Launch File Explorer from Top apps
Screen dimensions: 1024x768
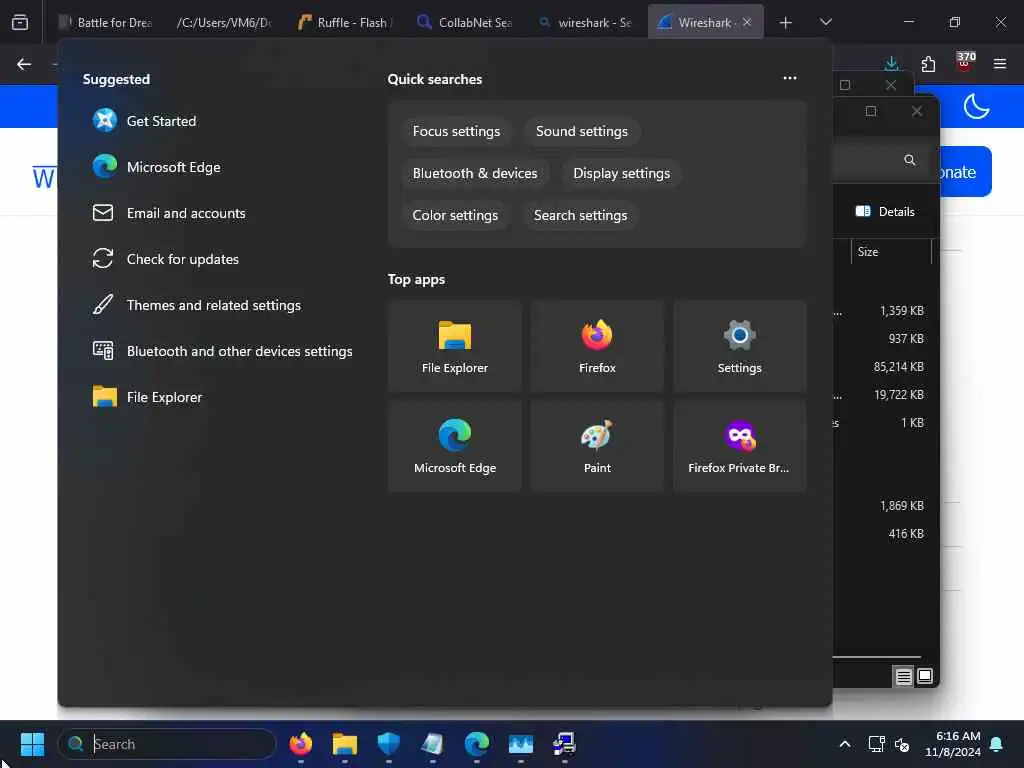pos(455,346)
